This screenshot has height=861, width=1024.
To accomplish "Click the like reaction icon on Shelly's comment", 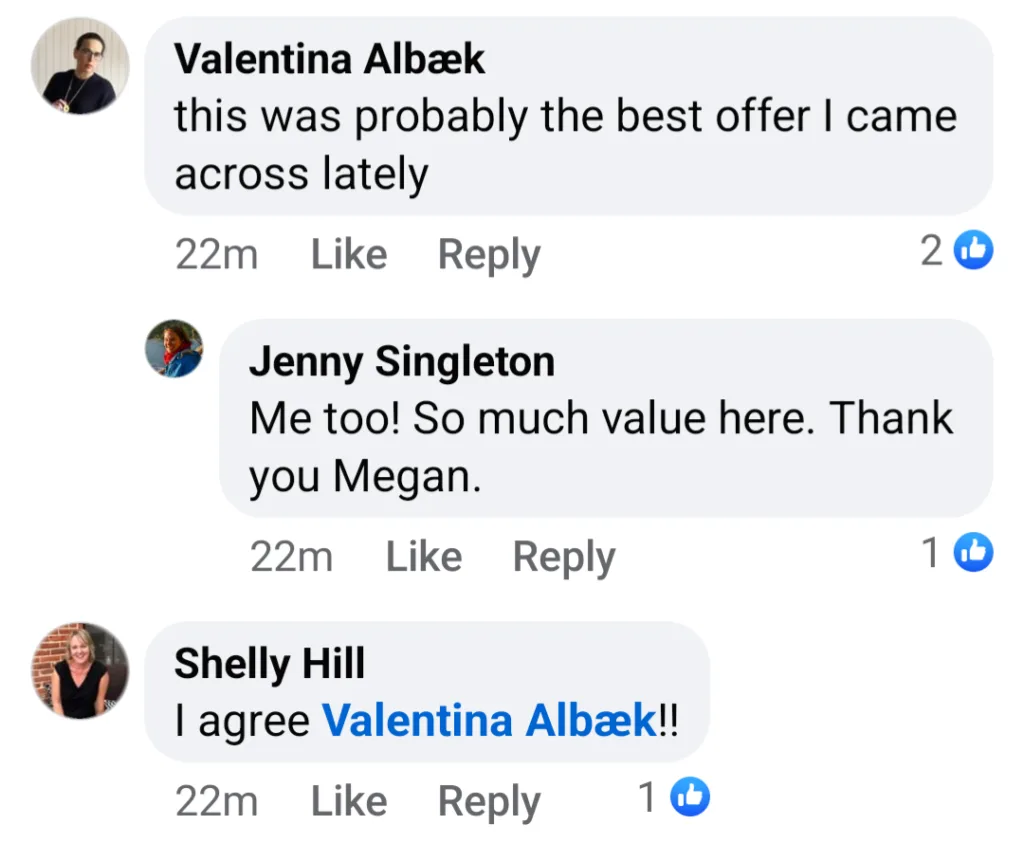I will 690,797.
